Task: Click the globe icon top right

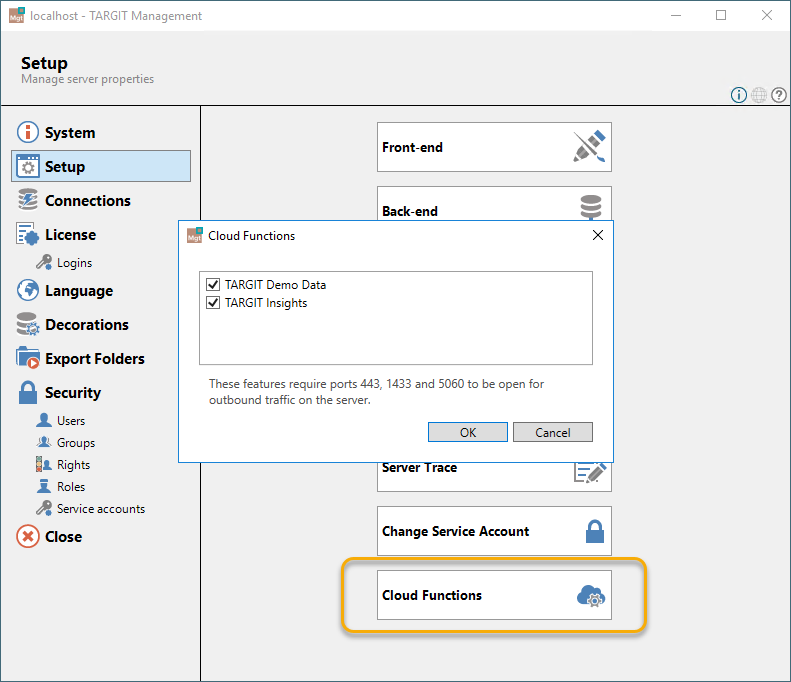Action: tap(759, 95)
